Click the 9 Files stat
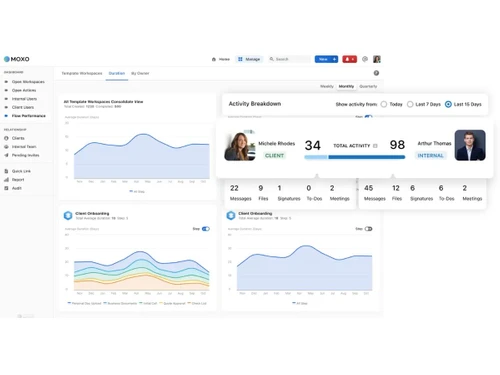Viewport: 500px width, 375px height. 263,193
